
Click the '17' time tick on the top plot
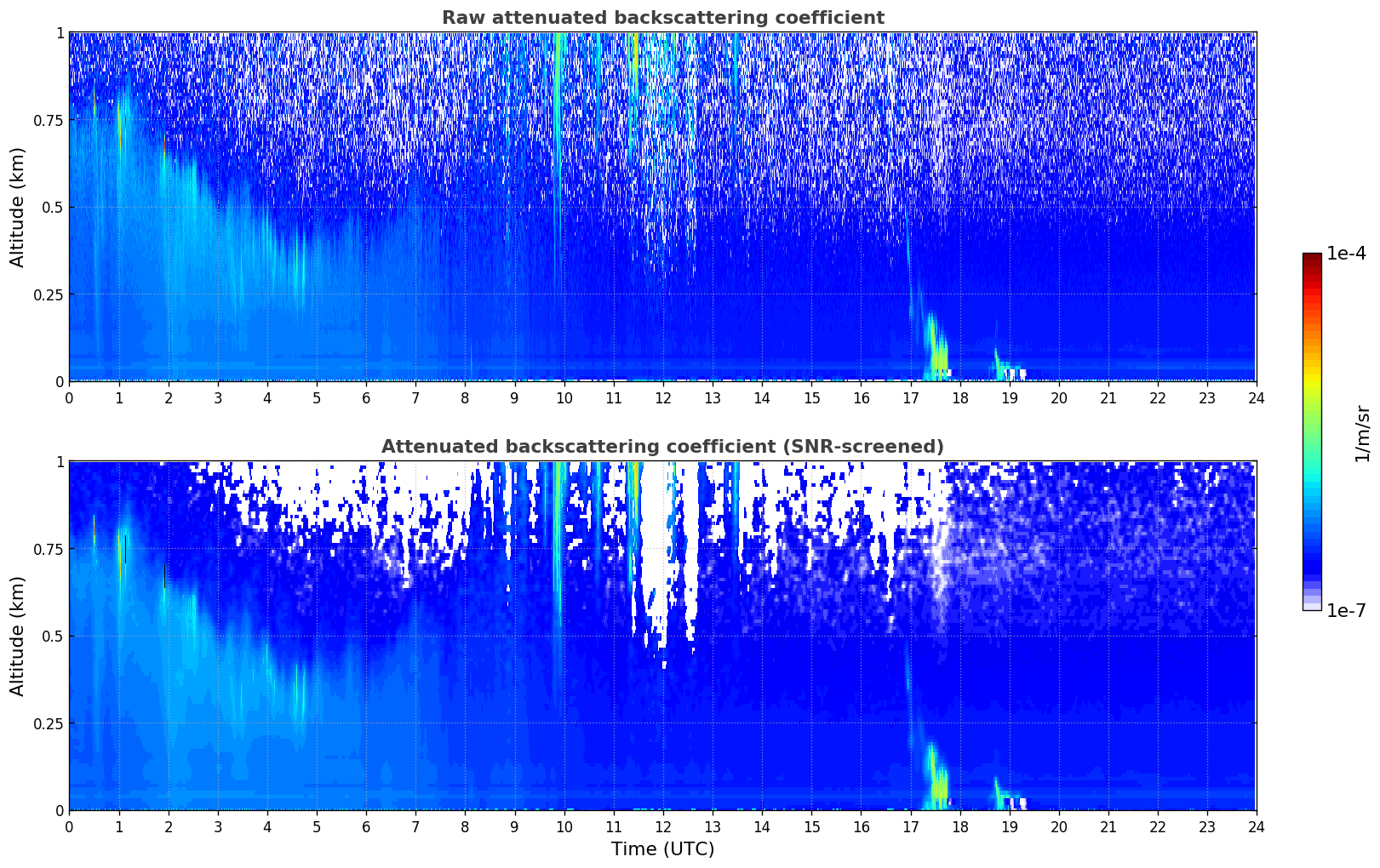tap(910, 398)
